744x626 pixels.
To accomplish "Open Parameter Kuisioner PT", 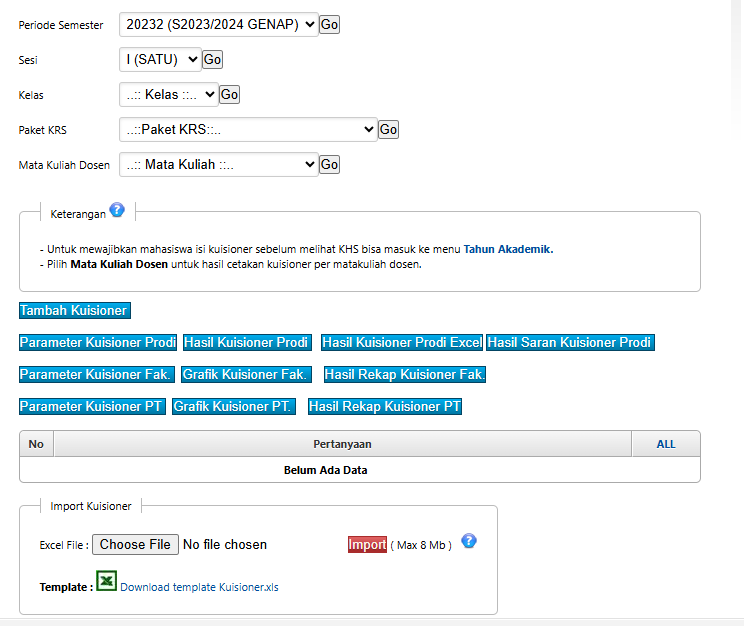I will pos(93,407).
